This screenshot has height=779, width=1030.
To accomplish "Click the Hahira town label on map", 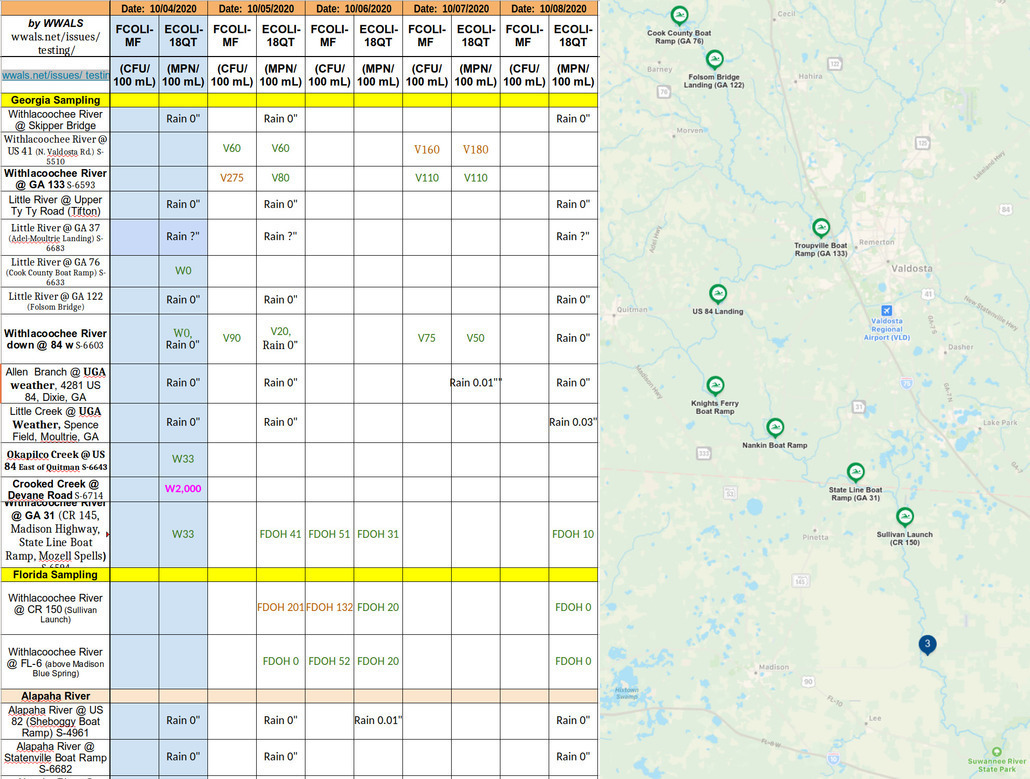I will (x=810, y=76).
